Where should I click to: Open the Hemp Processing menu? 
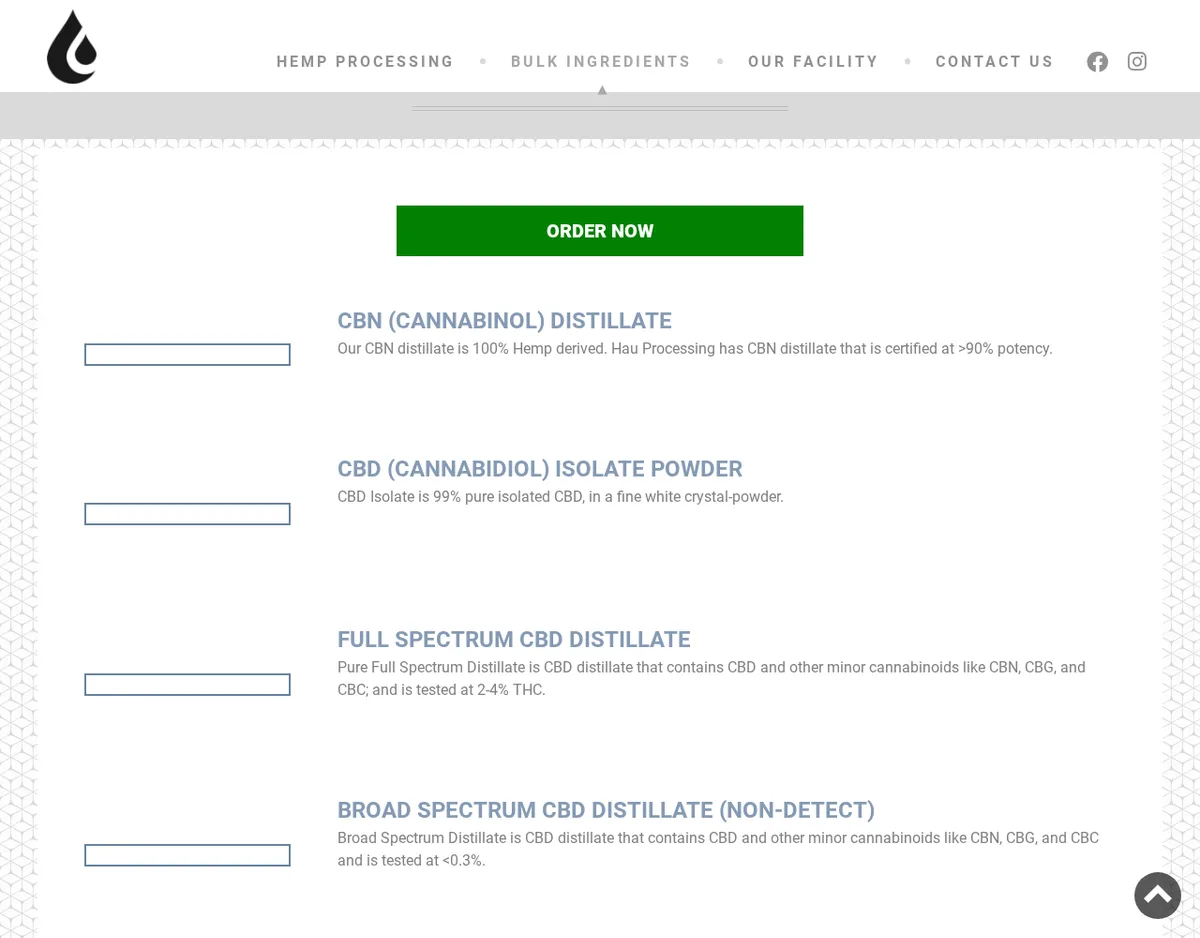[x=365, y=62]
